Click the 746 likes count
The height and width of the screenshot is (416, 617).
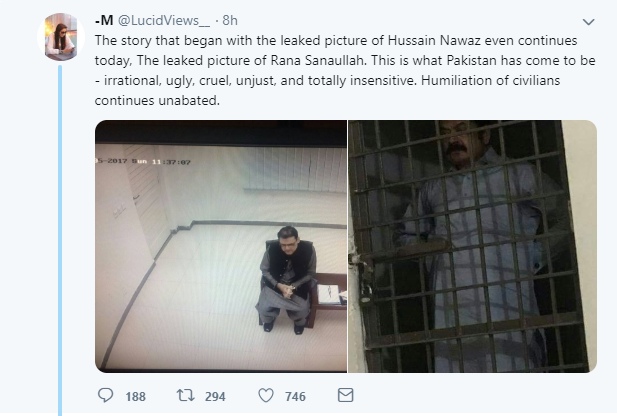295,397
